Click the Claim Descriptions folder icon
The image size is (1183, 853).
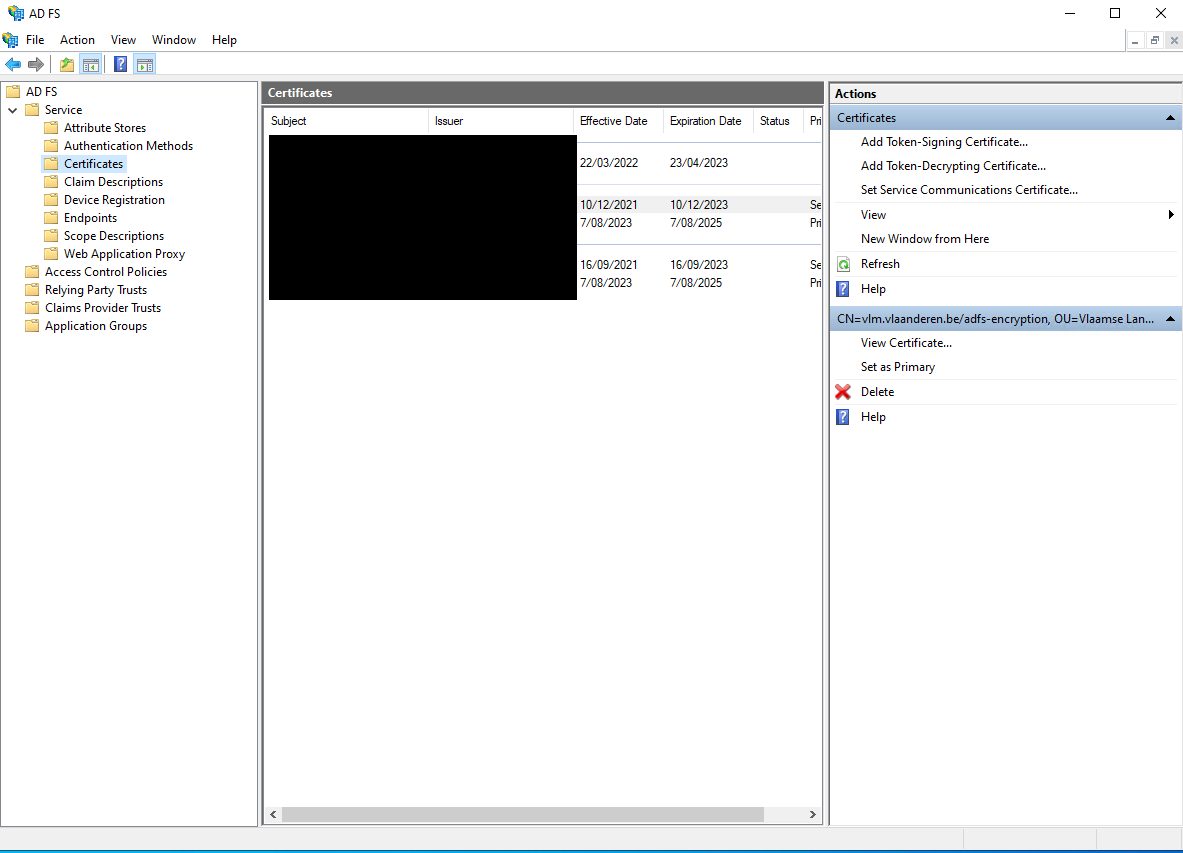(51, 182)
